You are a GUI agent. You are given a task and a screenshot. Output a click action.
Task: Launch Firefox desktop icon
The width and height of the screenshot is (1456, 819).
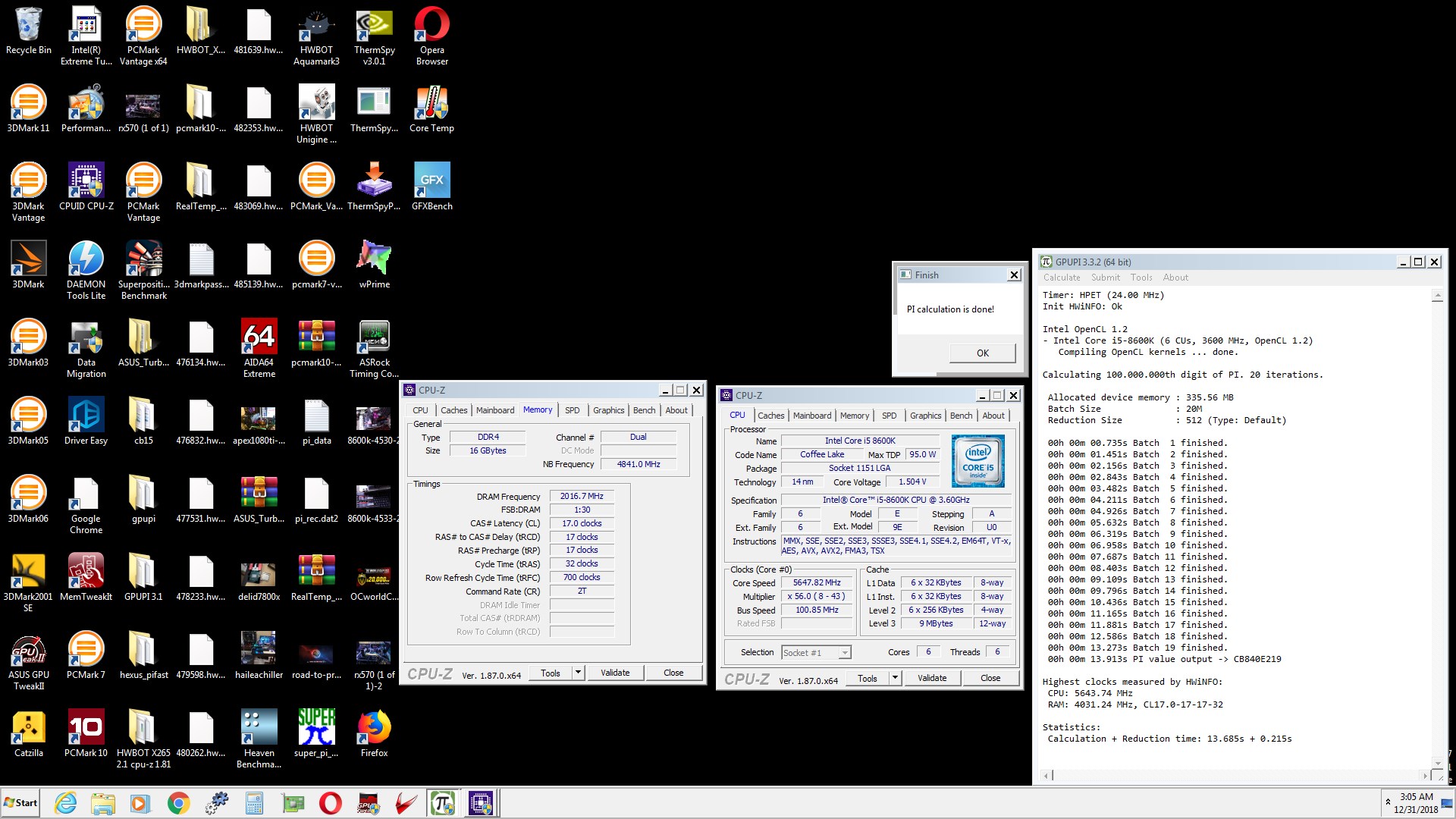[x=374, y=734]
